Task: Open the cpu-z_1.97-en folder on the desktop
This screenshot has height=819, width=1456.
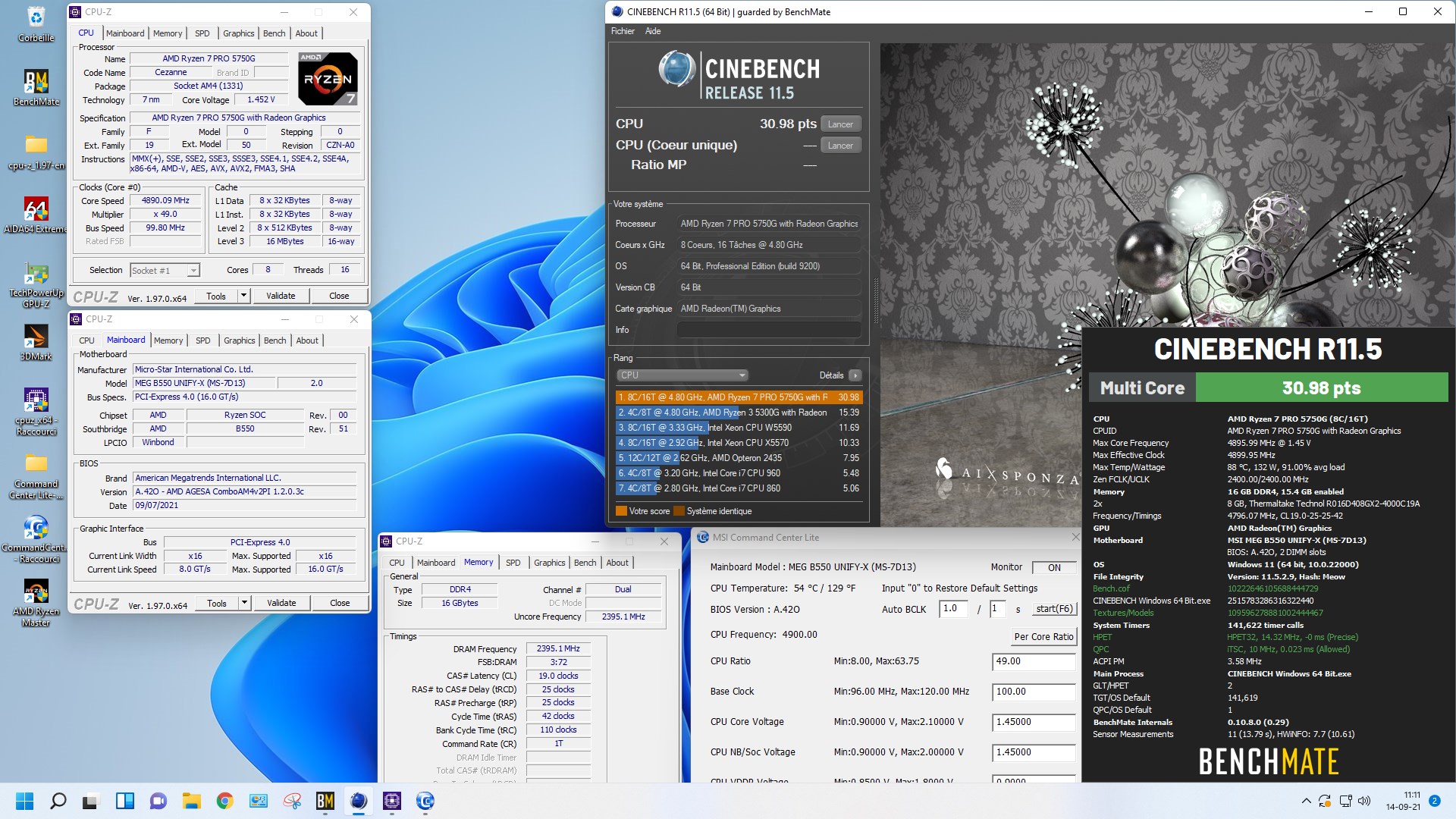Action: click(36, 152)
